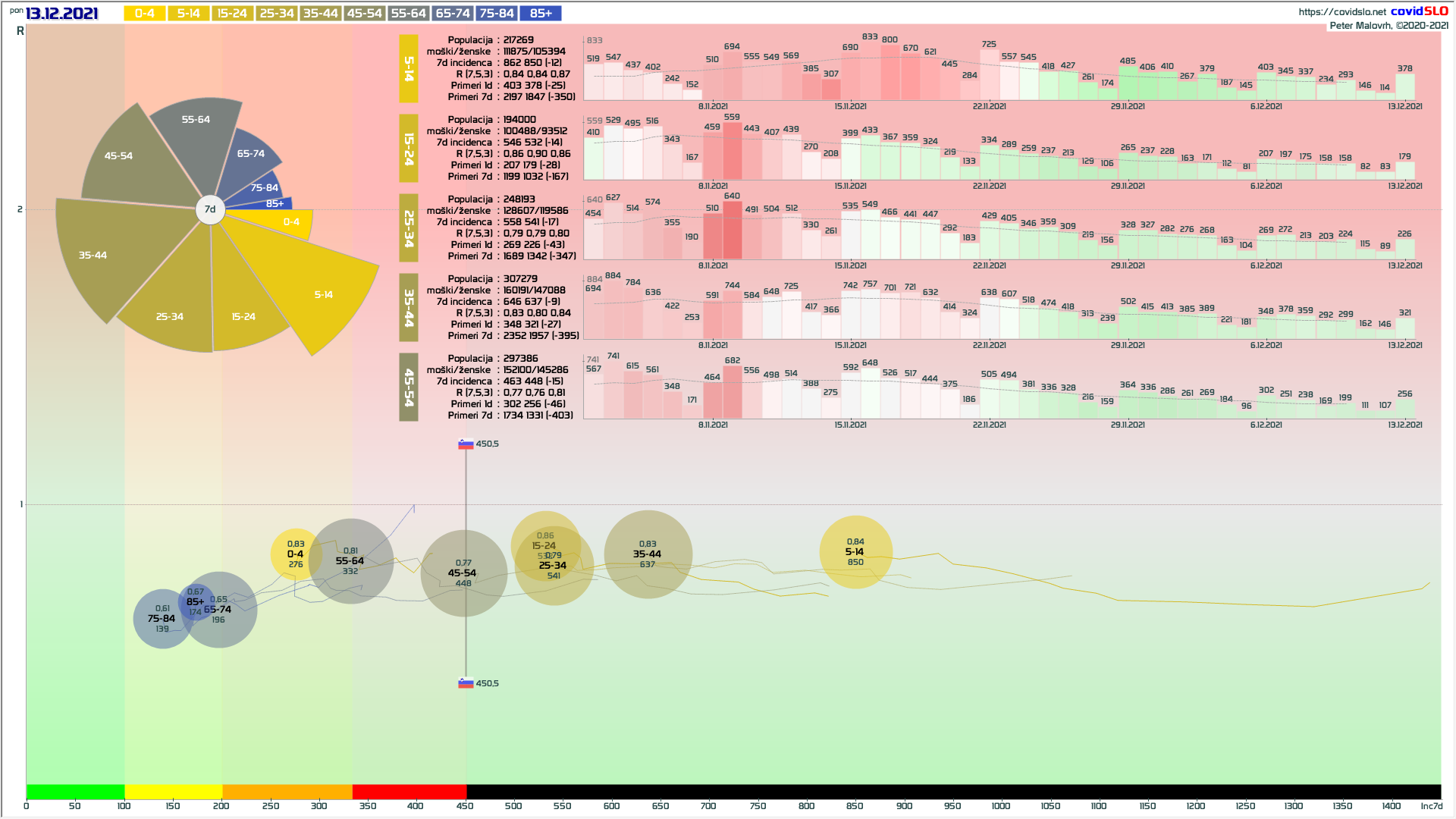Image resolution: width=1456 pixels, height=819 pixels.
Task: Select the 35-44 bubble with incidence 637
Action: tap(648, 554)
